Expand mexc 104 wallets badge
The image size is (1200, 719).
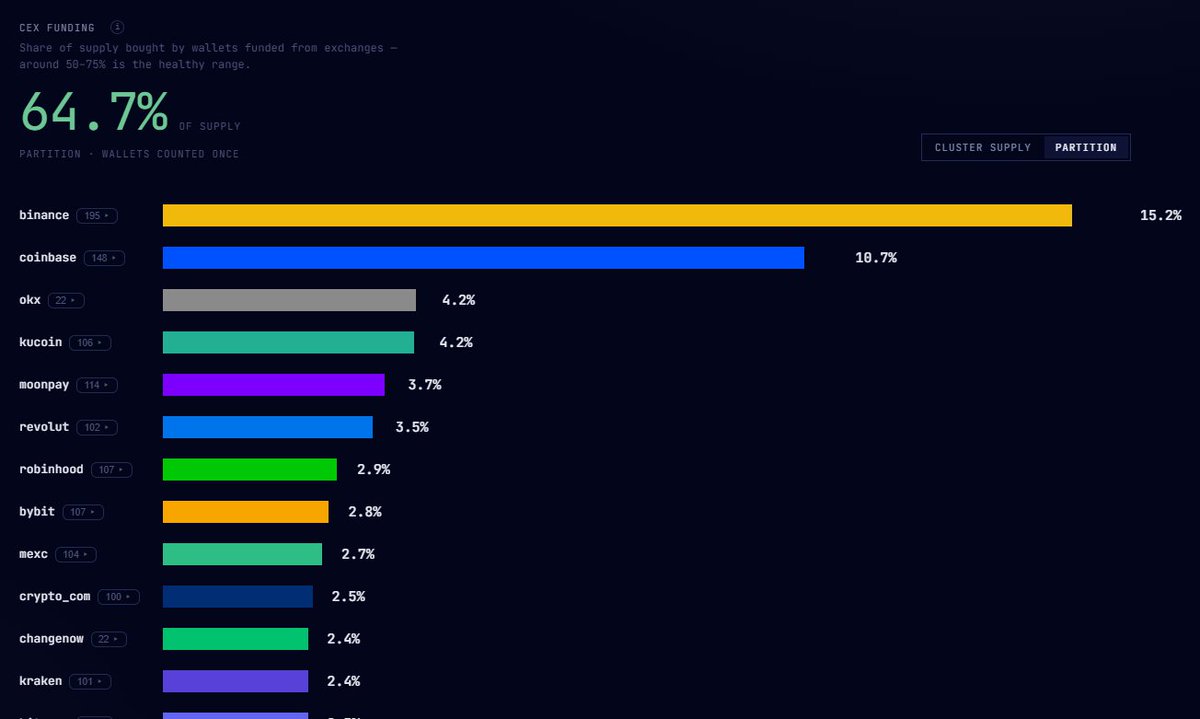[x=76, y=554]
